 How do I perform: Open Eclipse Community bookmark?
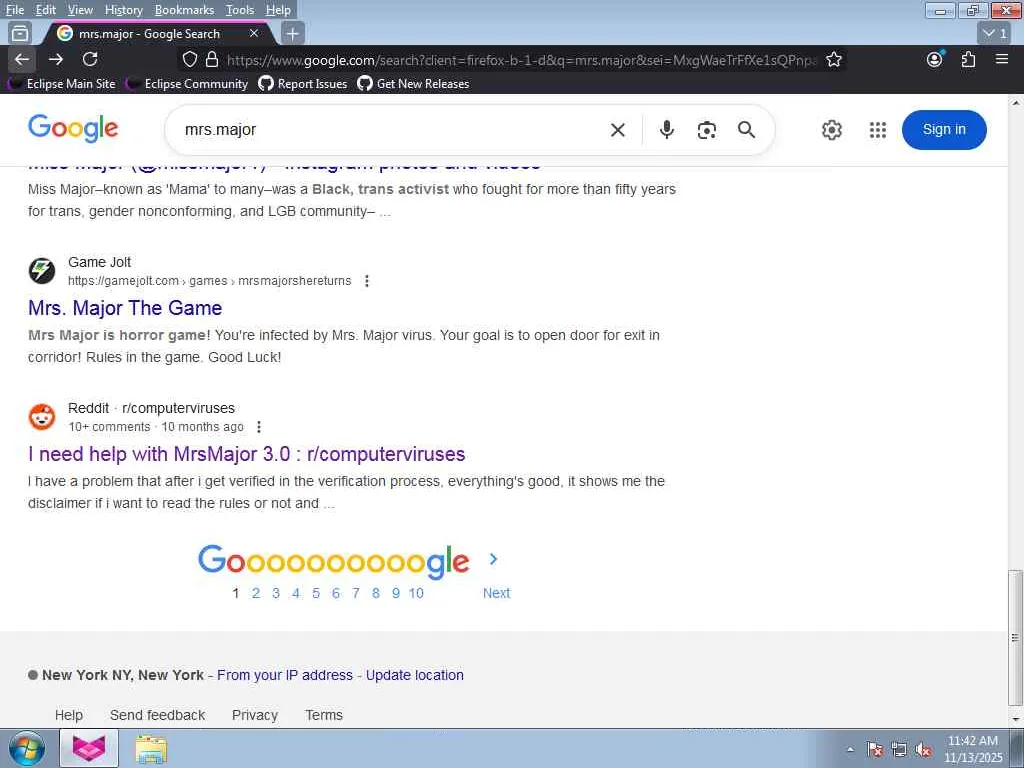(x=188, y=84)
